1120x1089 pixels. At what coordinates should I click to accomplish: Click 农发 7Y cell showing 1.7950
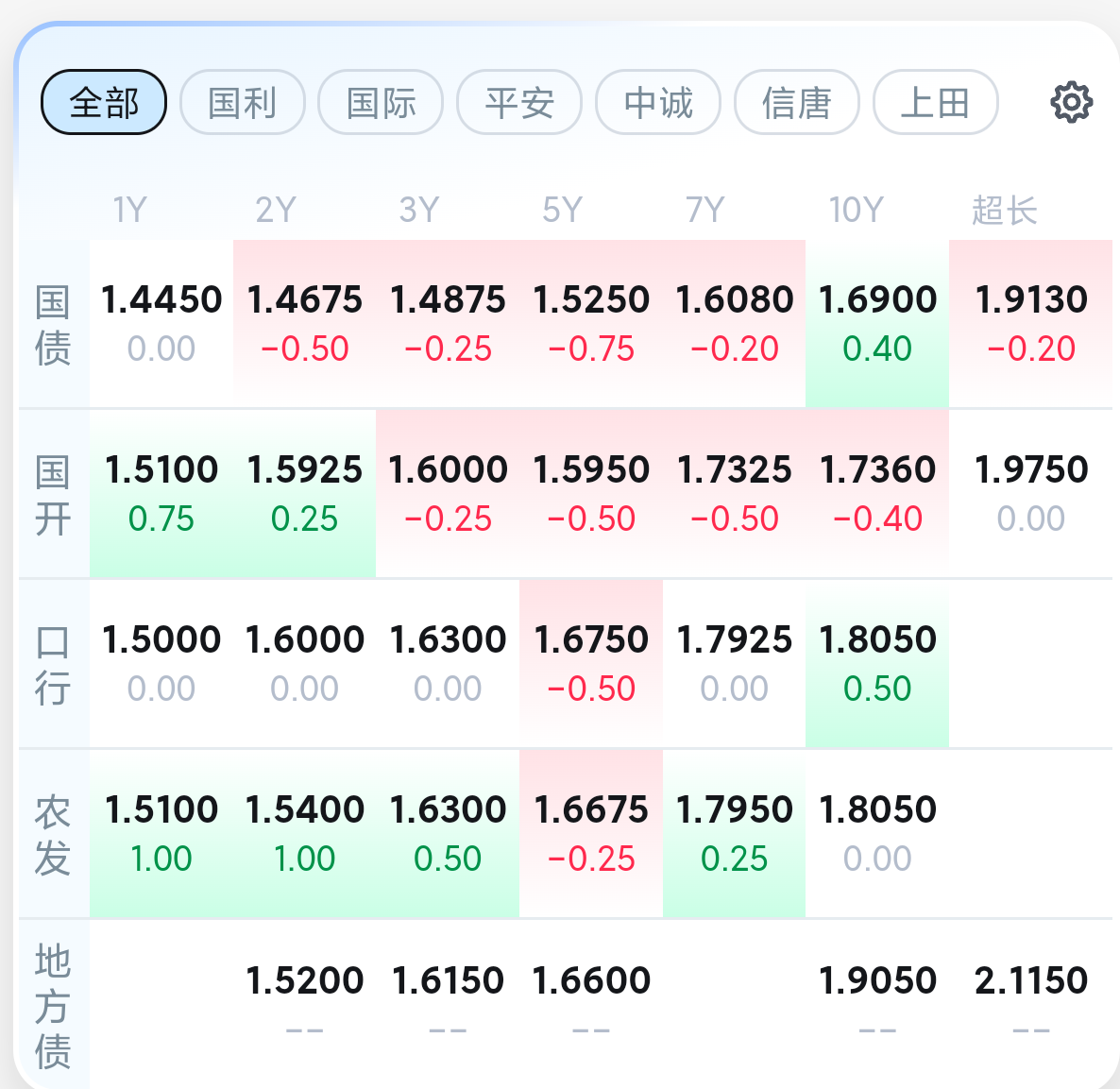[x=735, y=834]
